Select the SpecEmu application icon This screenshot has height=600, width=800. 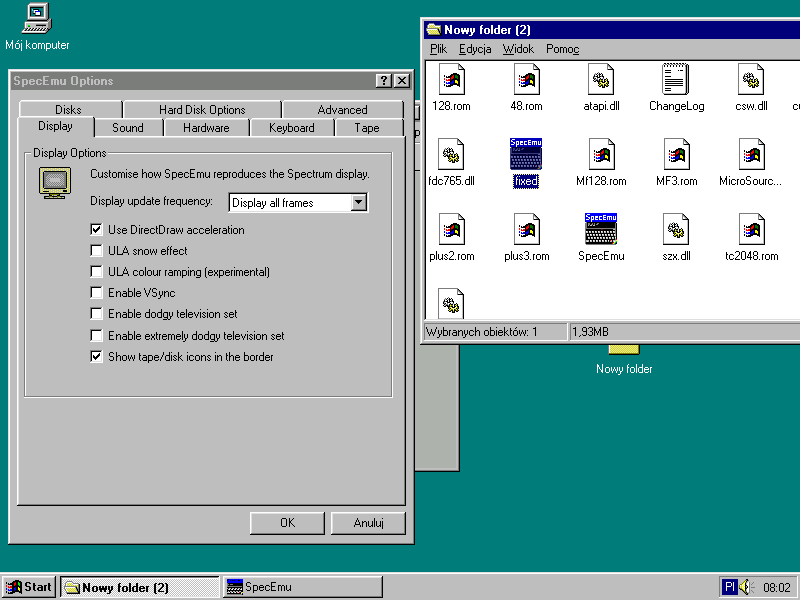point(601,229)
